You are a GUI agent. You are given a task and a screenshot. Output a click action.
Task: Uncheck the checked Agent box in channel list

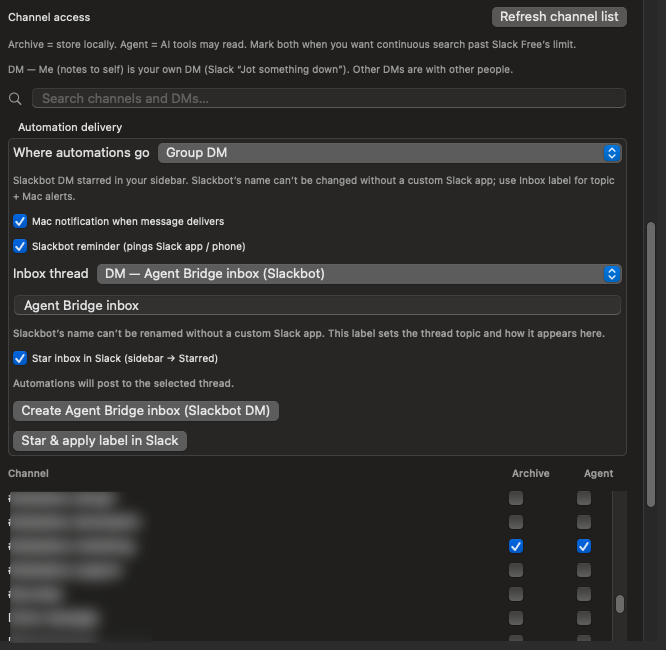pos(584,546)
